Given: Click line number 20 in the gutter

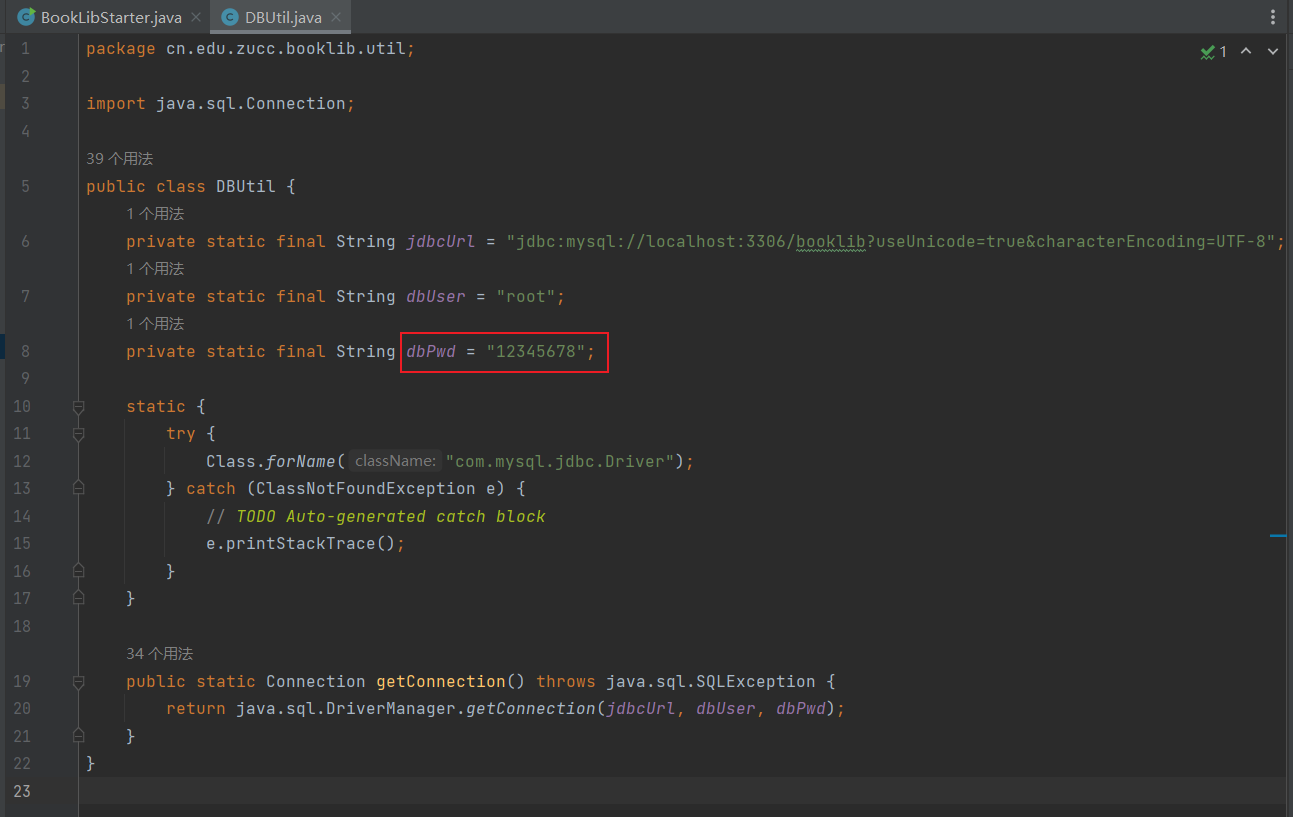Looking at the screenshot, I should (x=22, y=708).
